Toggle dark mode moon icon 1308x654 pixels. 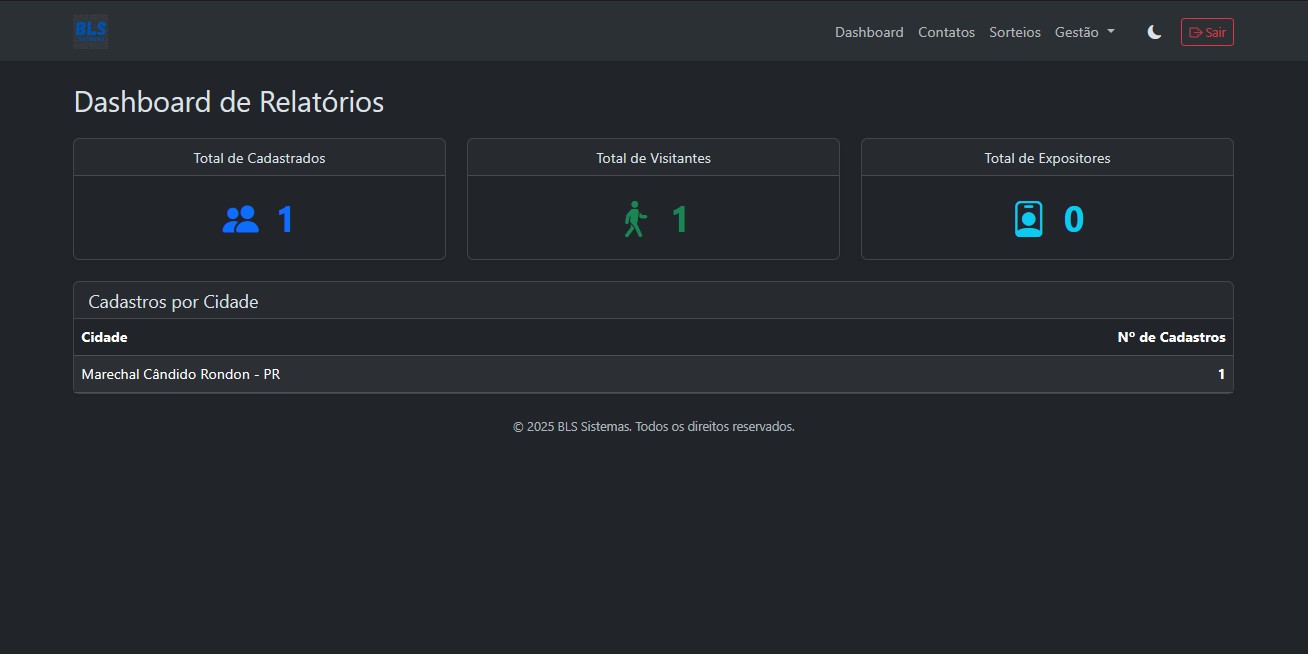coord(1154,32)
